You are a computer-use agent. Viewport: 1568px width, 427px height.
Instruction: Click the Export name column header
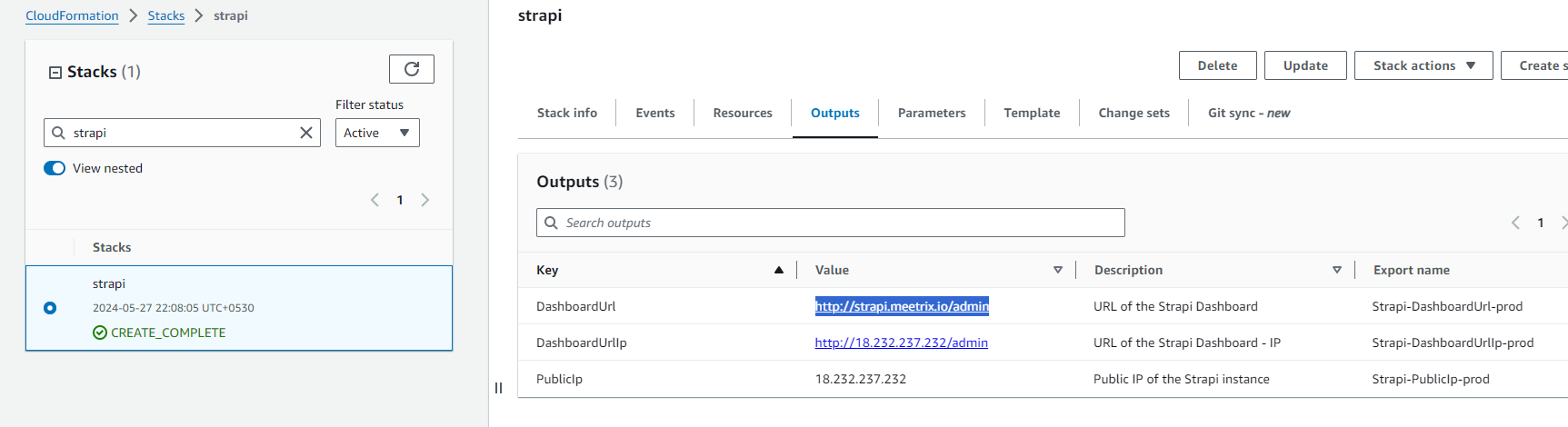[x=1412, y=270]
